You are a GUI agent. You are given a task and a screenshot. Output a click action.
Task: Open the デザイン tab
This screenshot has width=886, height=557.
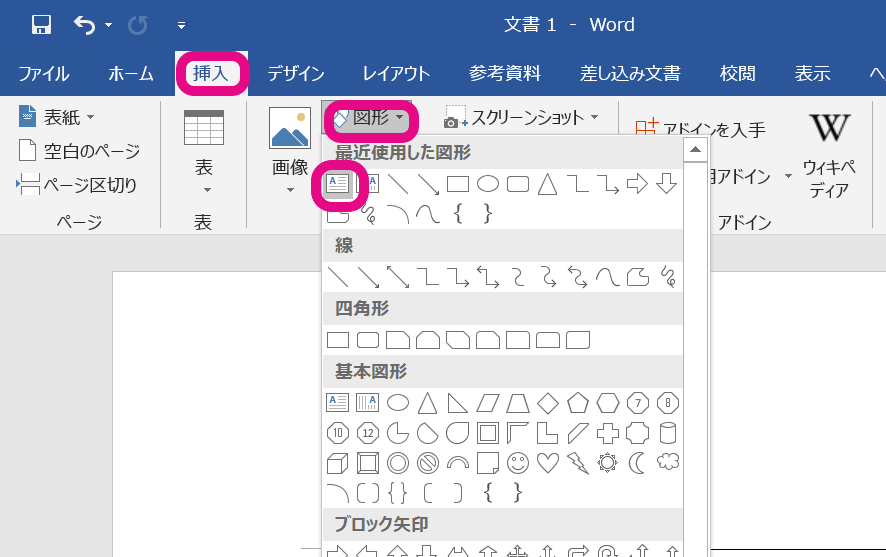(296, 73)
